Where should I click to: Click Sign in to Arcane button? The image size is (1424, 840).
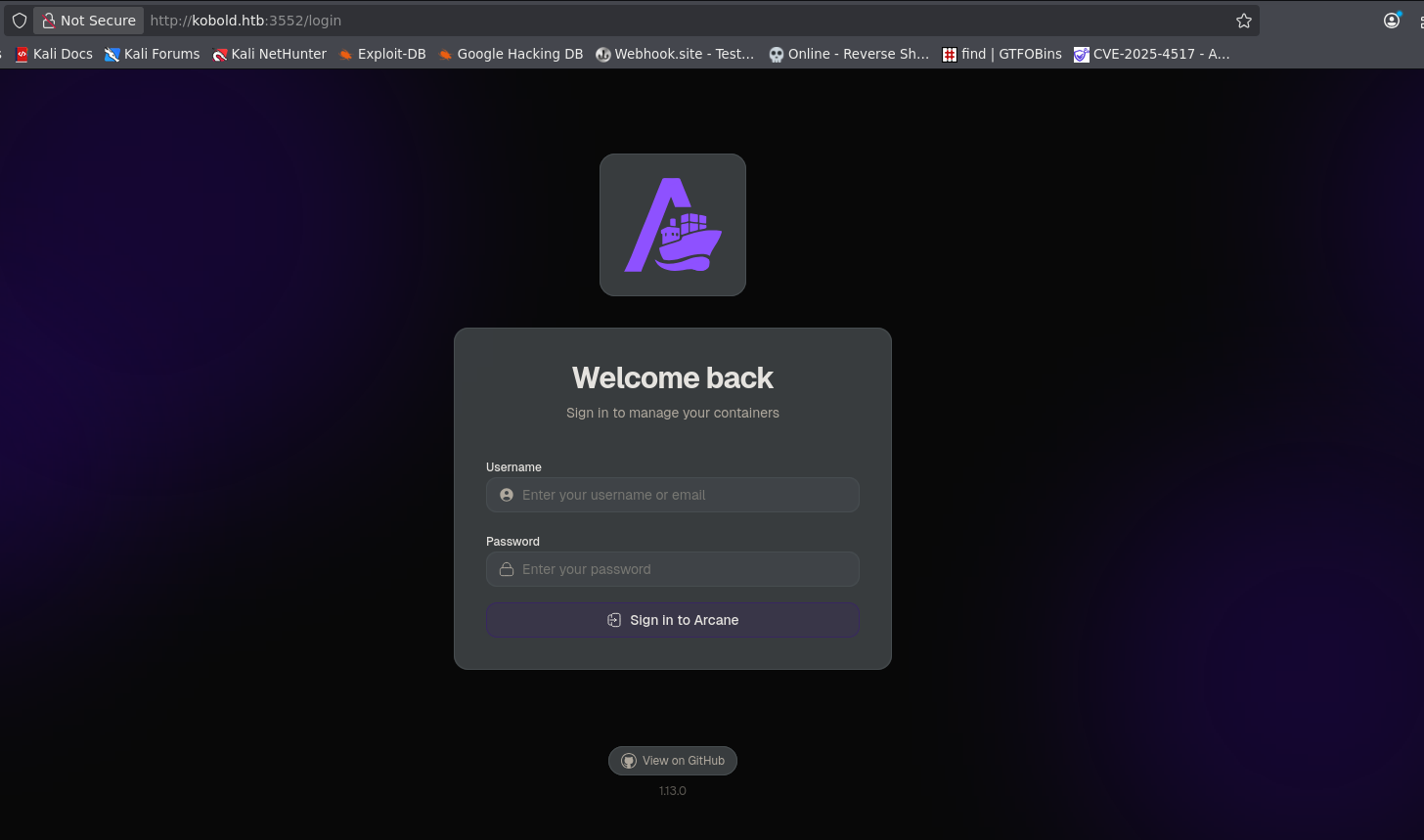[x=673, y=620]
